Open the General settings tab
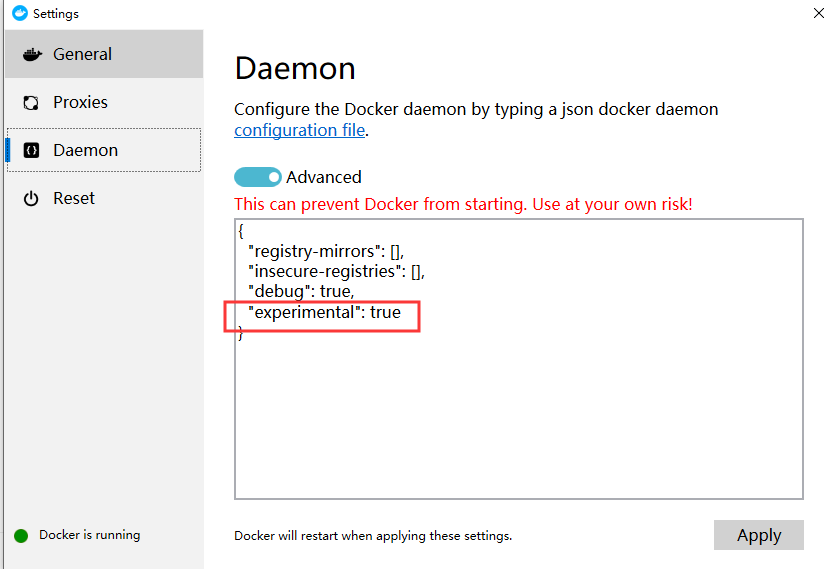 82,54
